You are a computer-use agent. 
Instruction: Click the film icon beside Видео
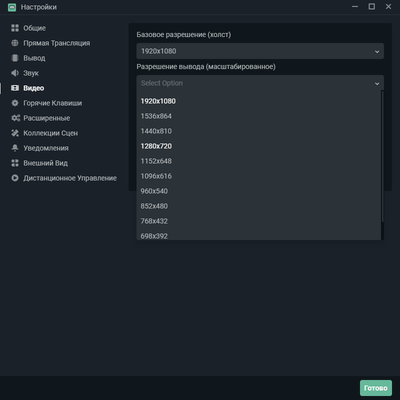(15, 88)
